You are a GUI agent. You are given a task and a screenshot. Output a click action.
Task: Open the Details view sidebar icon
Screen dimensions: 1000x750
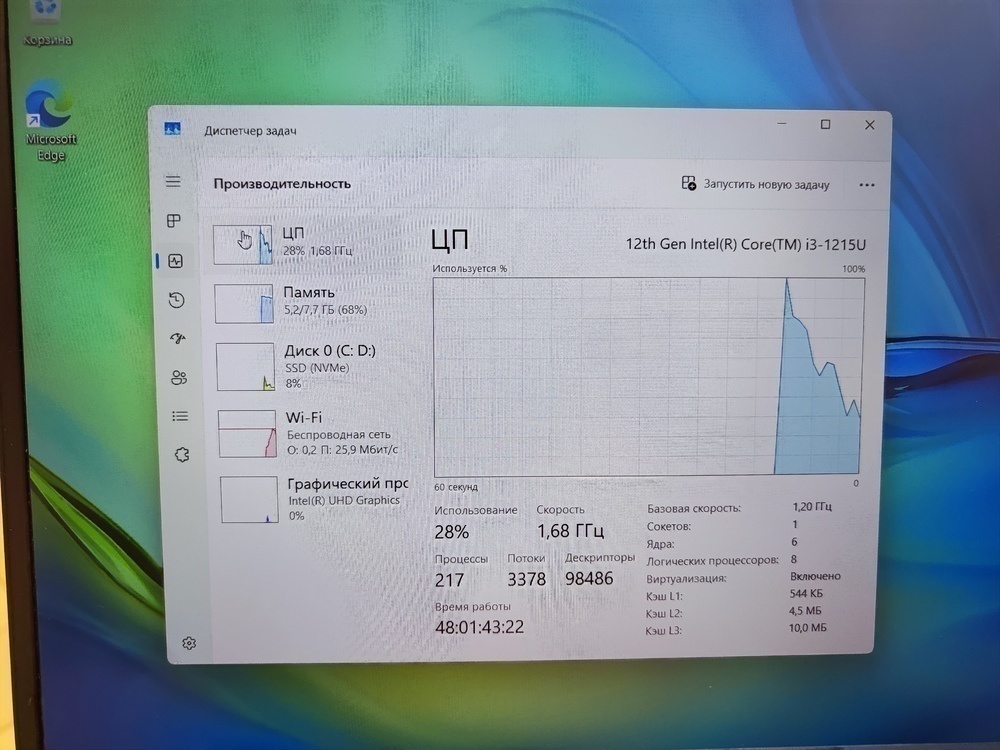pyautogui.click(x=179, y=416)
